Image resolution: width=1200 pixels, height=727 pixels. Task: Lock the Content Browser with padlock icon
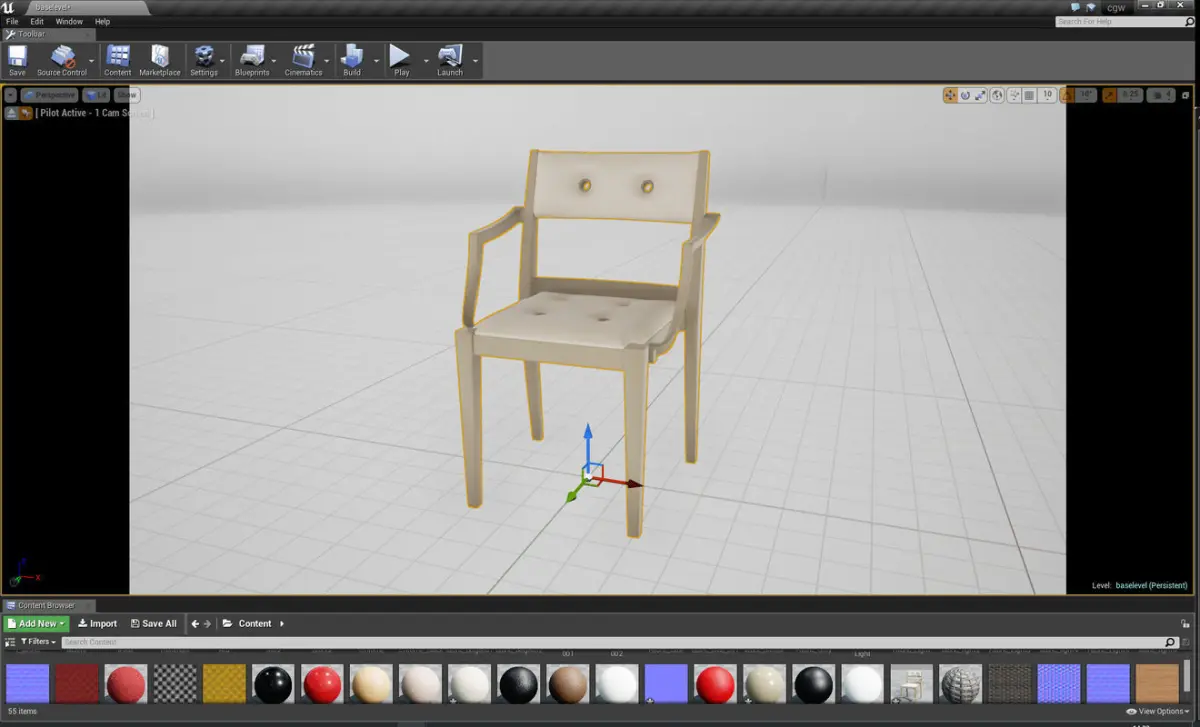click(x=1186, y=623)
